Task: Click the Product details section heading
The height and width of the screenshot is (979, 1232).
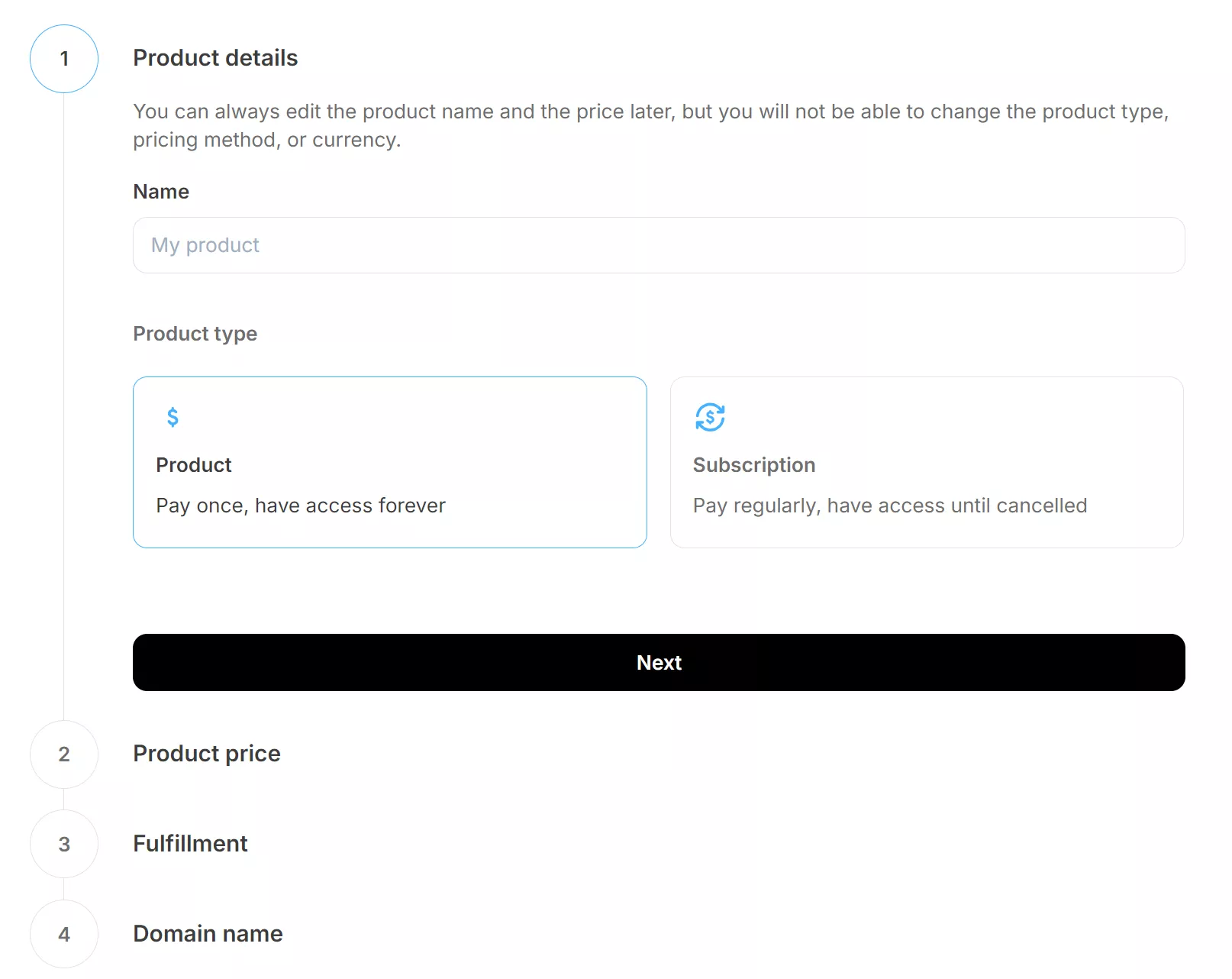Action: tap(215, 58)
